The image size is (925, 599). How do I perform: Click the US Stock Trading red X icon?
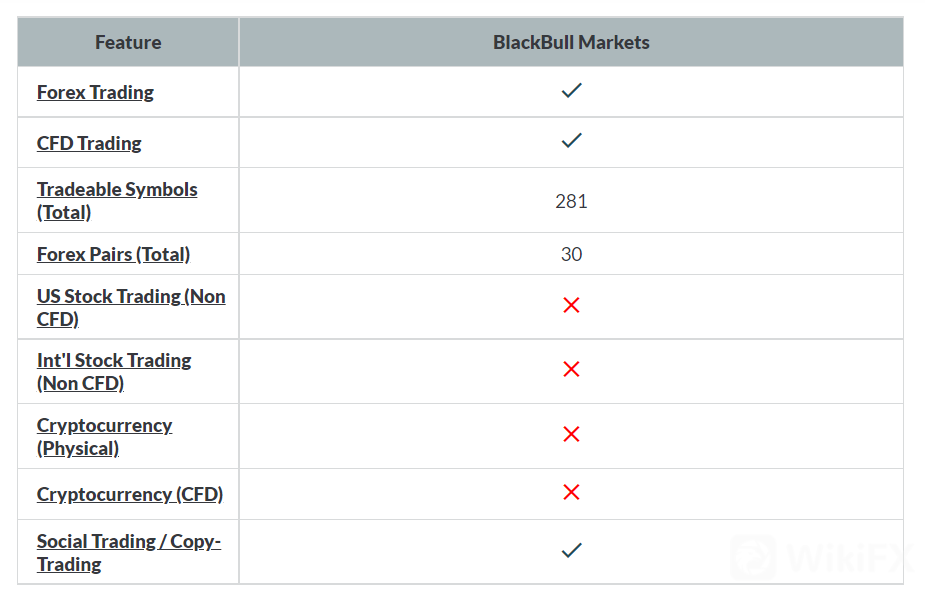pyautogui.click(x=571, y=306)
